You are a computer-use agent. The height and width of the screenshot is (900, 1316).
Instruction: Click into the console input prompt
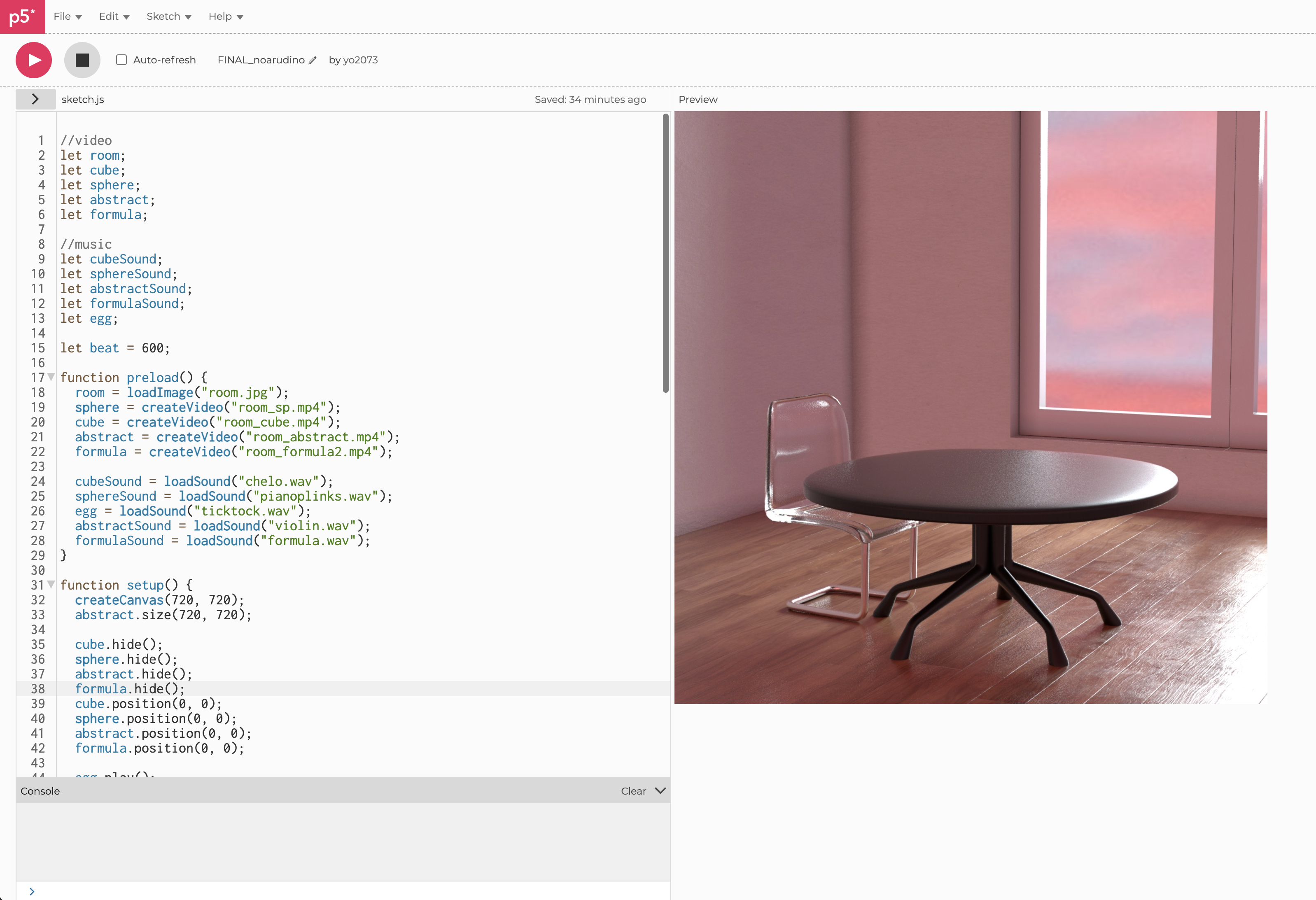(x=340, y=891)
